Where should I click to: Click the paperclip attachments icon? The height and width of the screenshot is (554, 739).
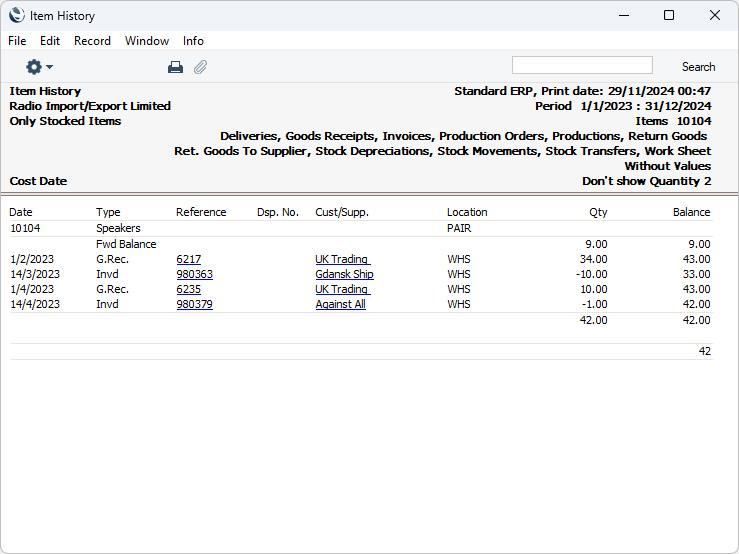pos(200,67)
